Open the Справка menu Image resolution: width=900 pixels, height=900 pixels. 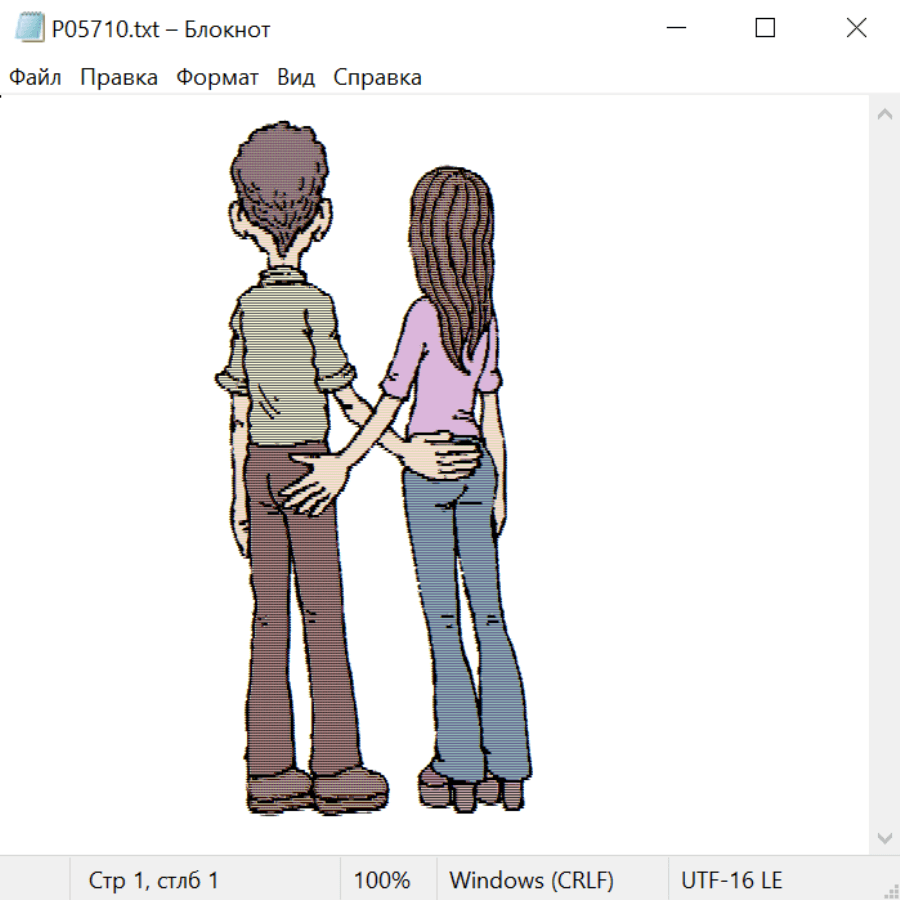point(377,78)
